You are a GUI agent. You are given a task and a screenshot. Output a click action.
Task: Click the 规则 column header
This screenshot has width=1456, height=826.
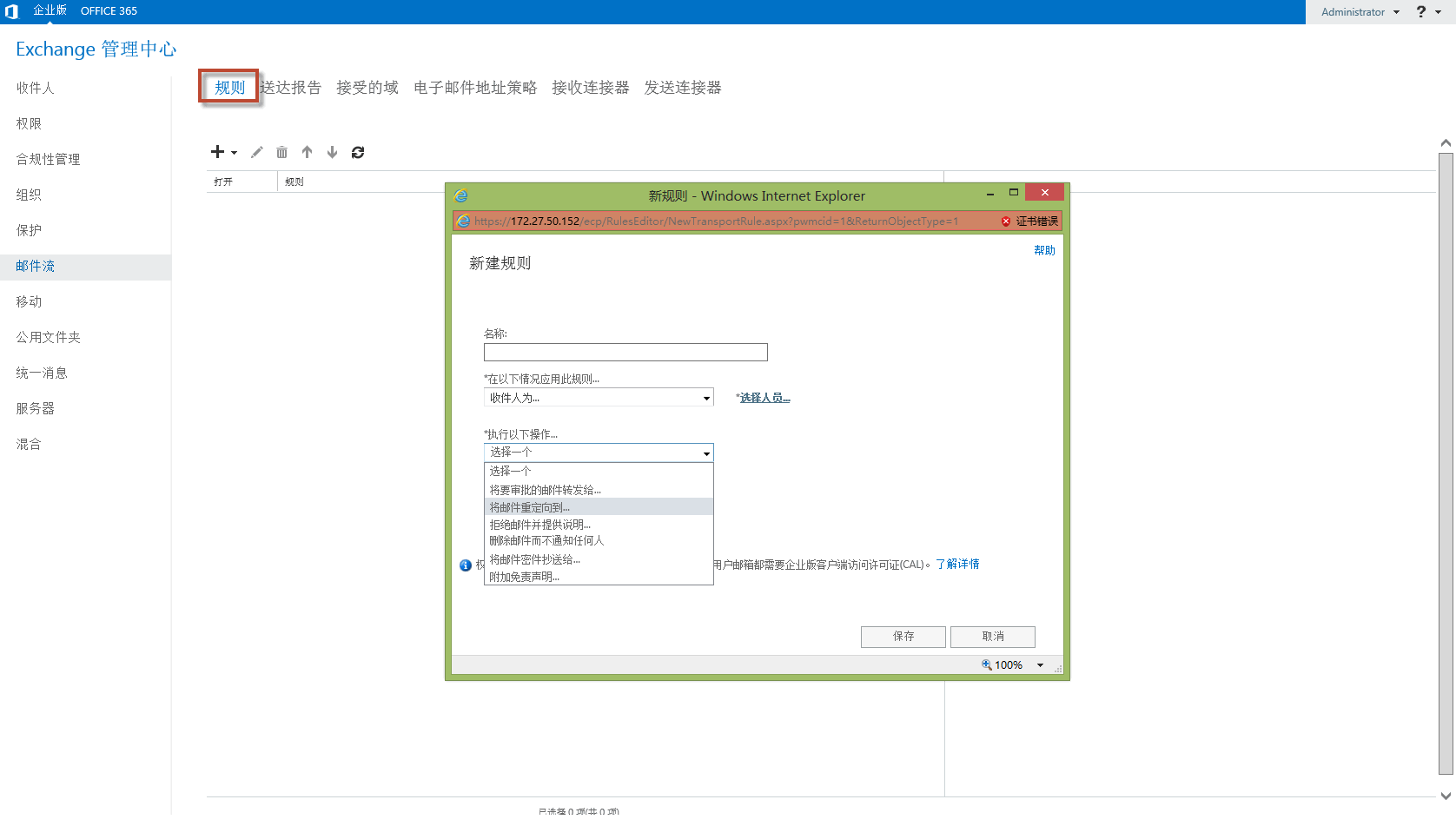(x=295, y=182)
